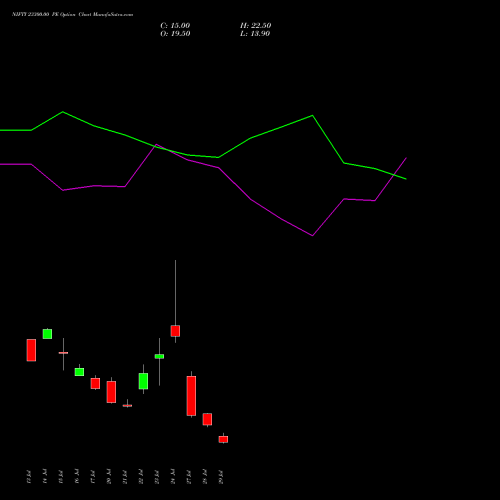This screenshot has height=500, width=500.
Task: Click the open value O: 19.50
Action: 175,34
